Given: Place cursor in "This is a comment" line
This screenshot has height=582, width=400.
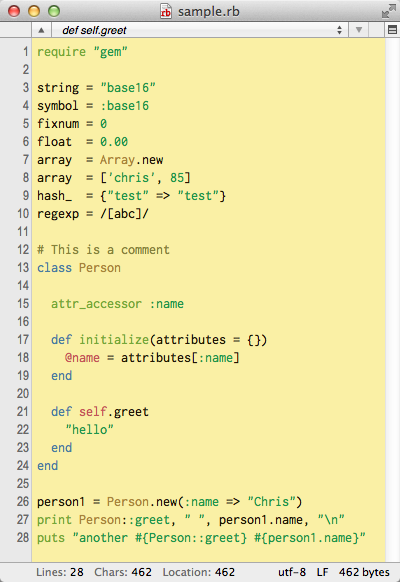Looking at the screenshot, I should pyautogui.click(x=103, y=250).
